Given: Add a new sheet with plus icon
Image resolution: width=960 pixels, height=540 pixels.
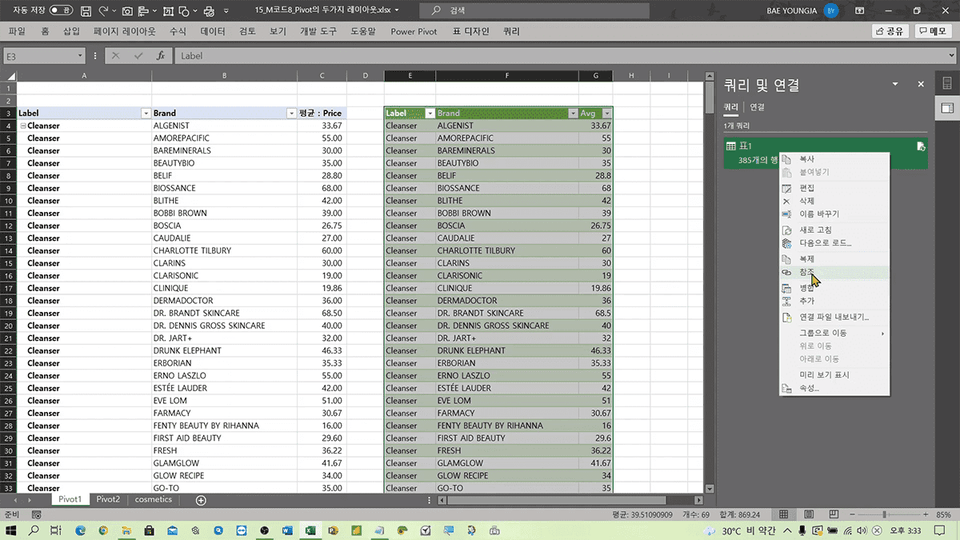Looking at the screenshot, I should pos(201,500).
